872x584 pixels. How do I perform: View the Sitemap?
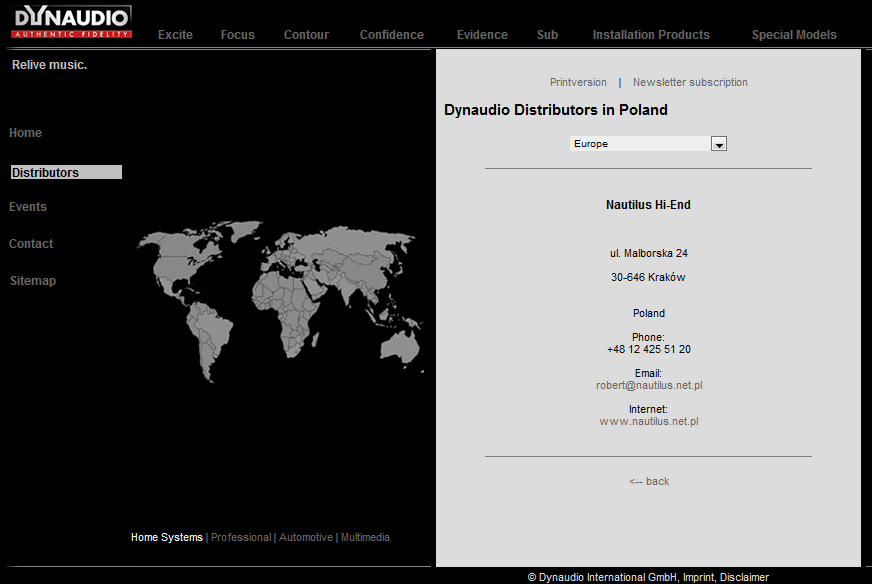point(33,281)
